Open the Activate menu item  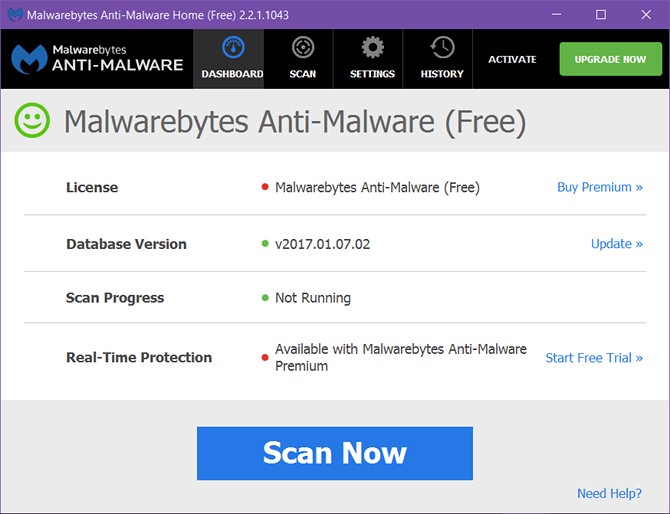[x=512, y=59]
